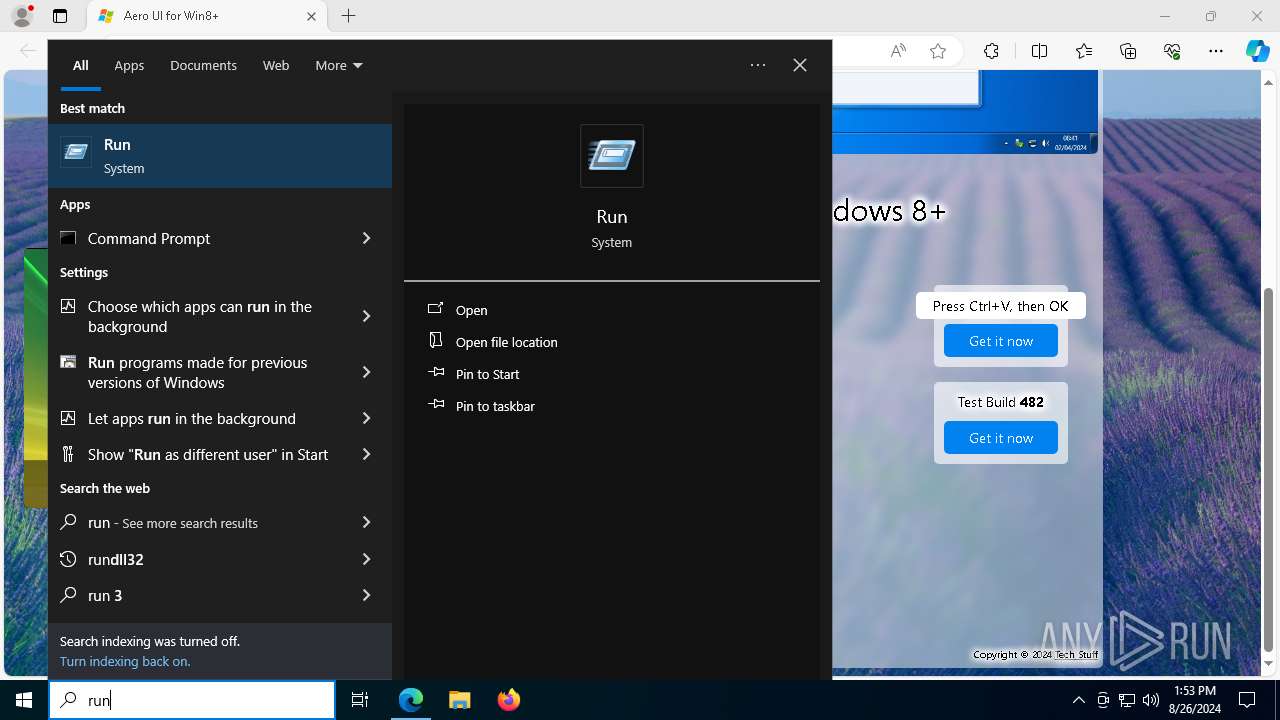Open Edge Collections icon
The image size is (1280, 720).
1128,51
